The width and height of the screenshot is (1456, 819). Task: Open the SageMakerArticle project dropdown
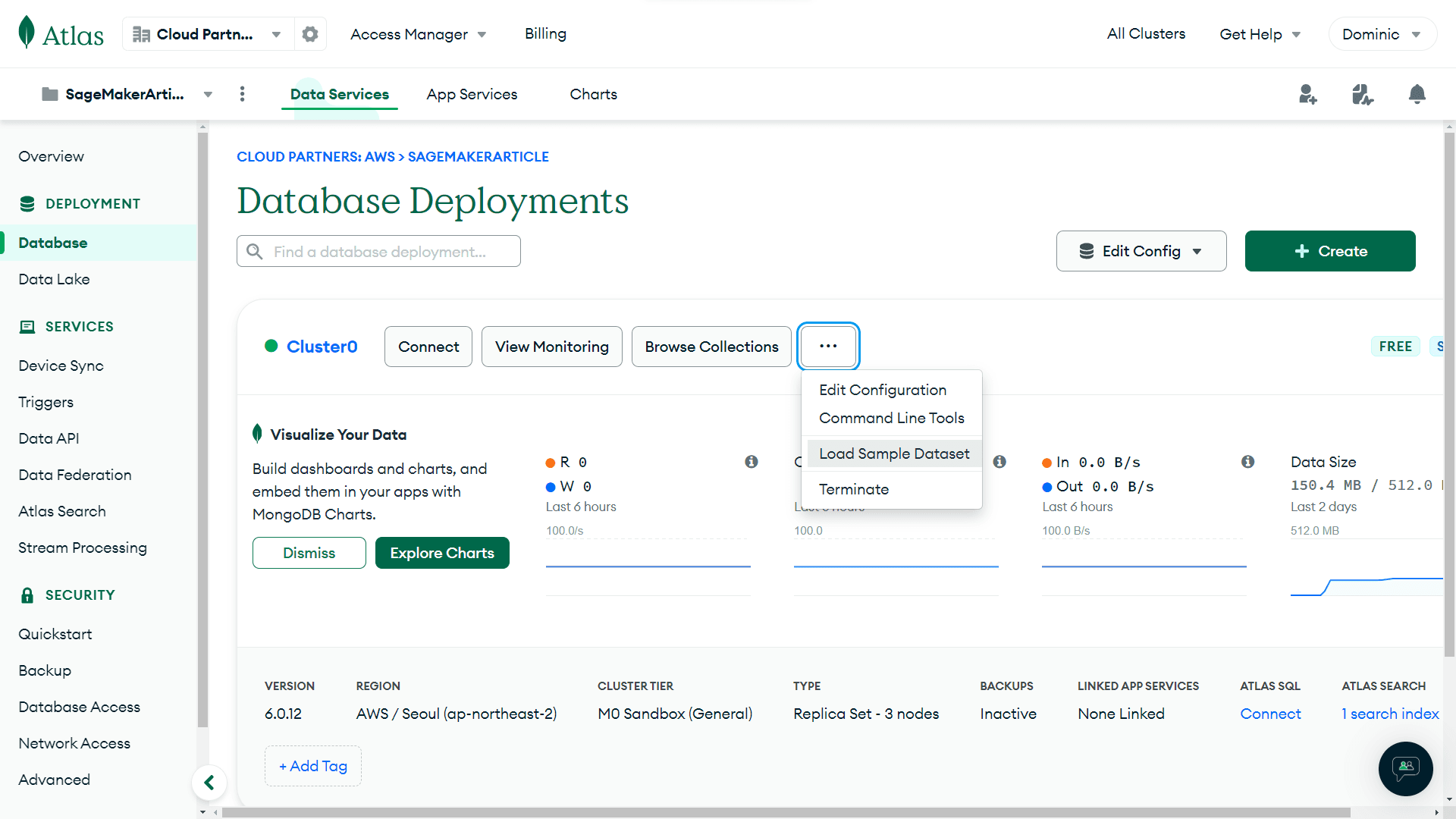pos(127,94)
